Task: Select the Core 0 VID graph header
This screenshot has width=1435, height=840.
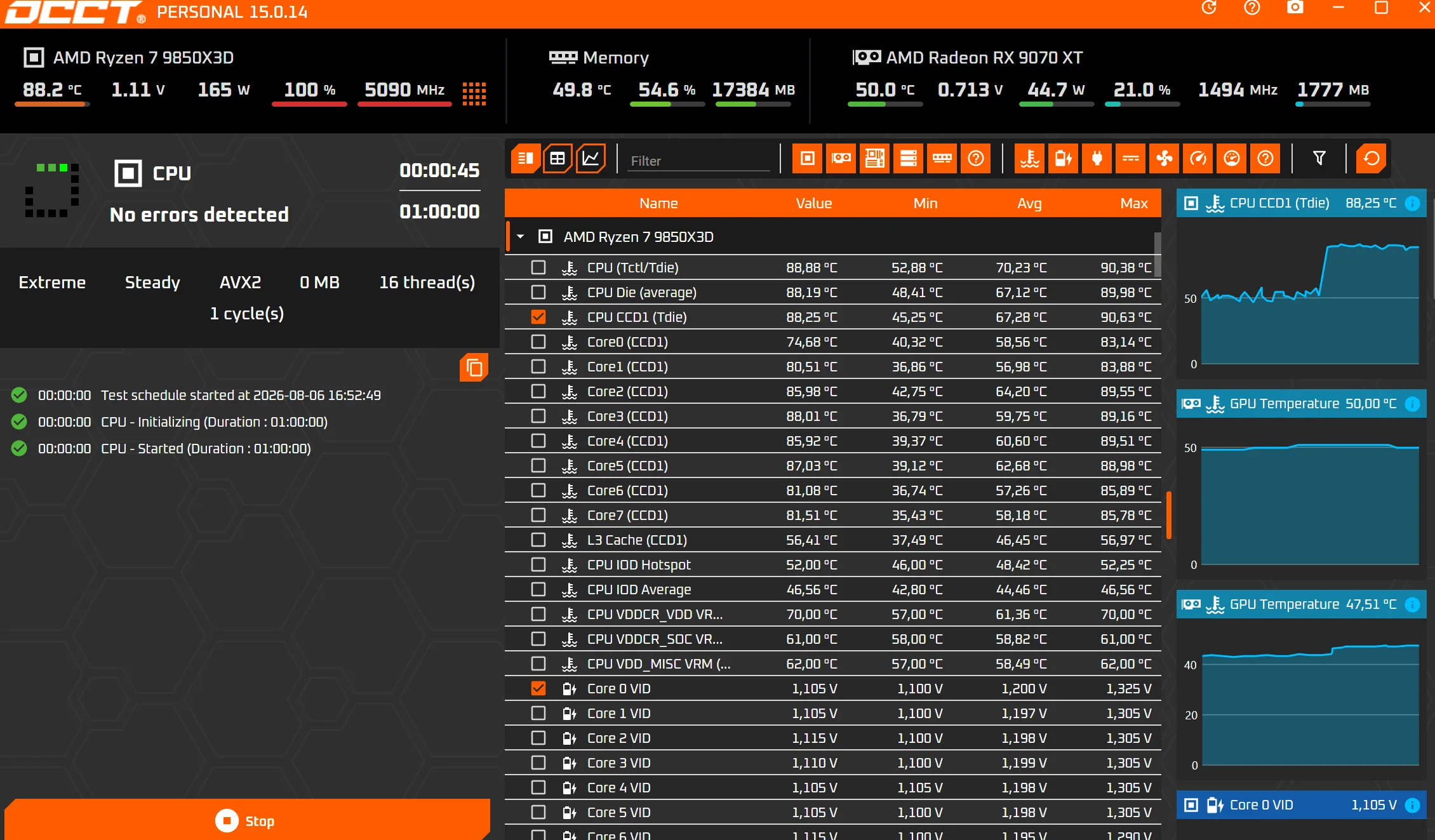Action: click(x=1302, y=805)
